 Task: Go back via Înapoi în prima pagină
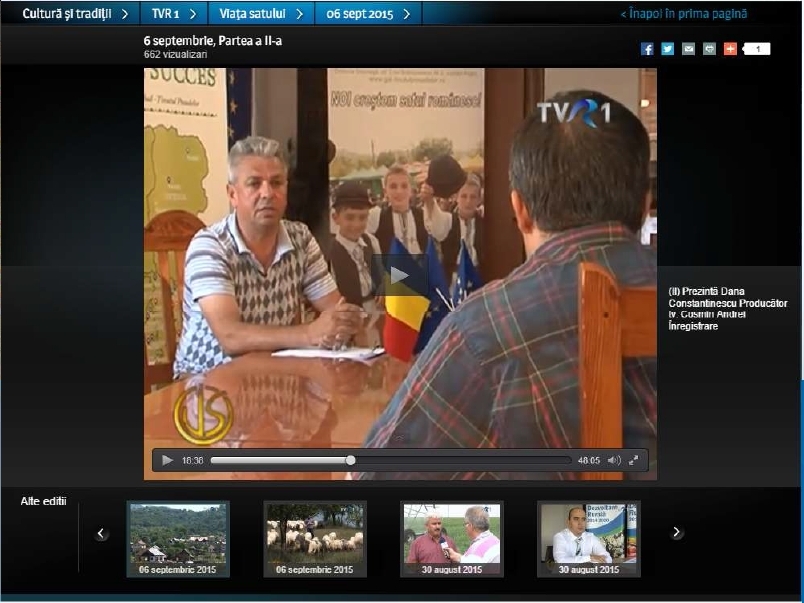683,14
